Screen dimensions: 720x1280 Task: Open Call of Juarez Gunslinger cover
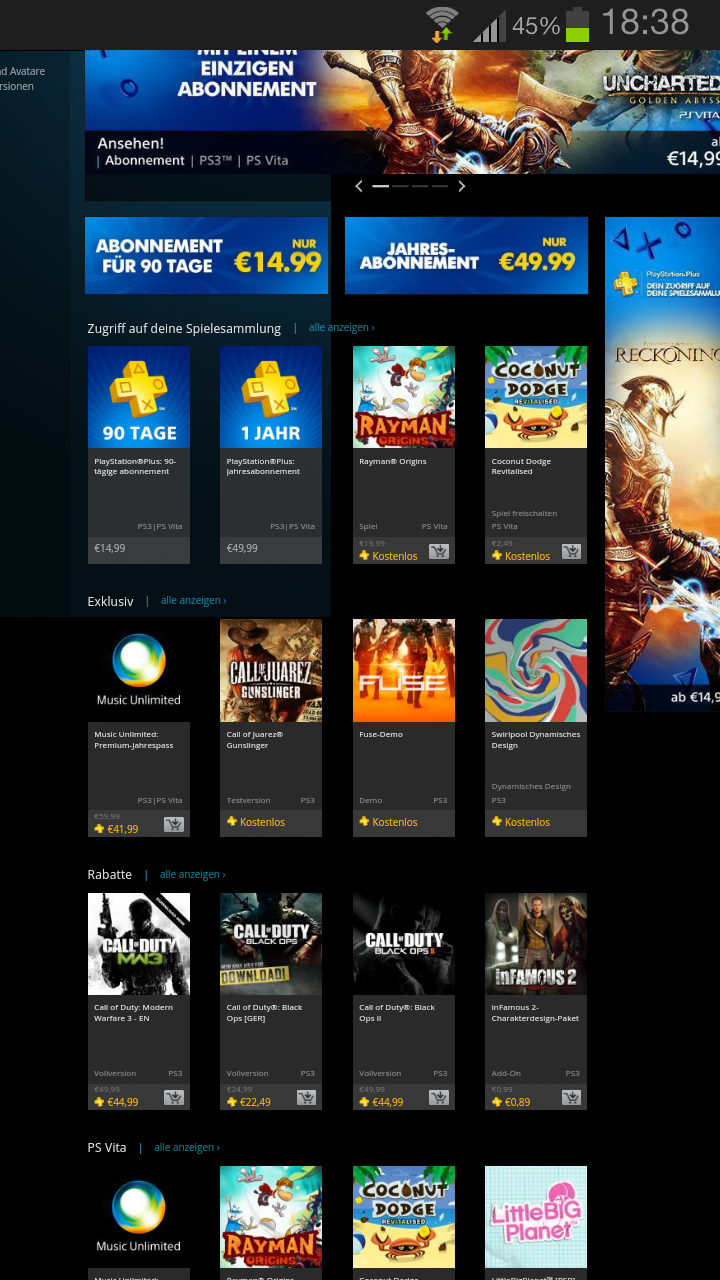coord(271,670)
